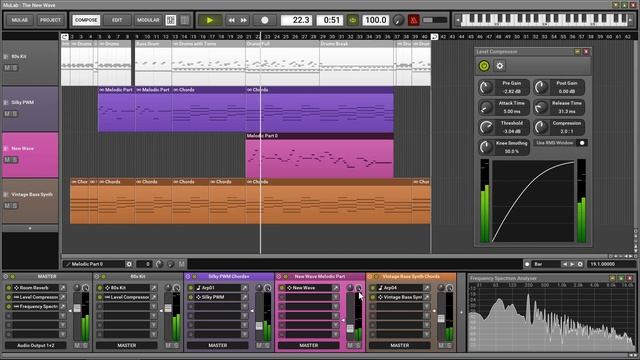Click the loop start marker on the timeline
Screen dimensions: 640x360
pyautogui.click(x=64, y=37)
